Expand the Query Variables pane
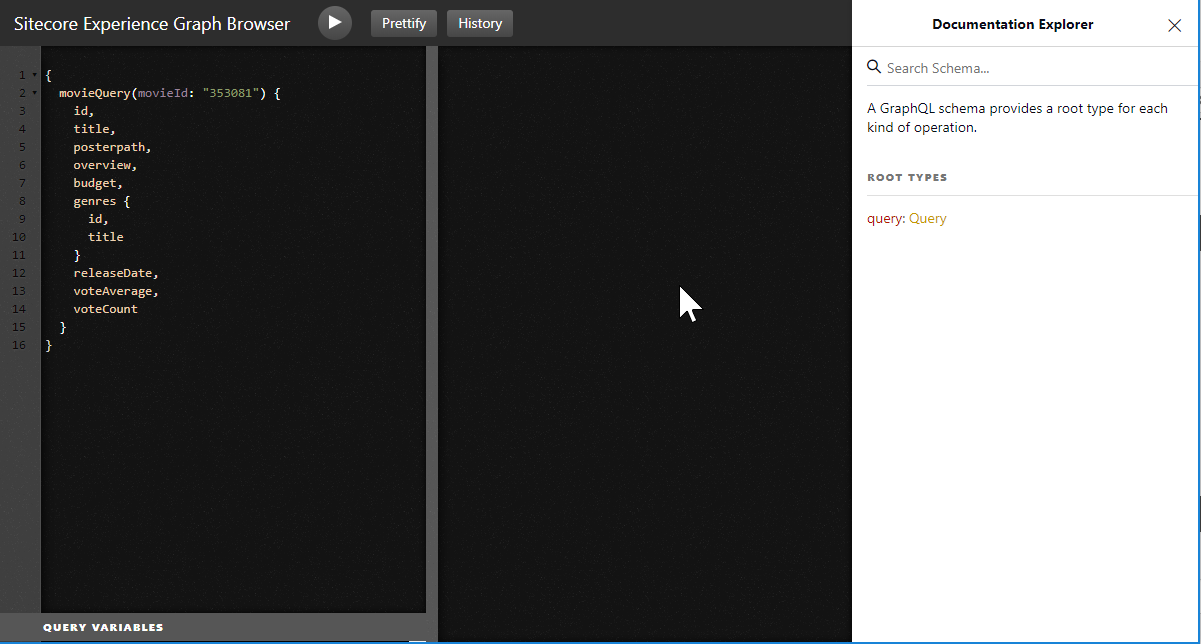Screen dimensions: 1201x644 103,627
